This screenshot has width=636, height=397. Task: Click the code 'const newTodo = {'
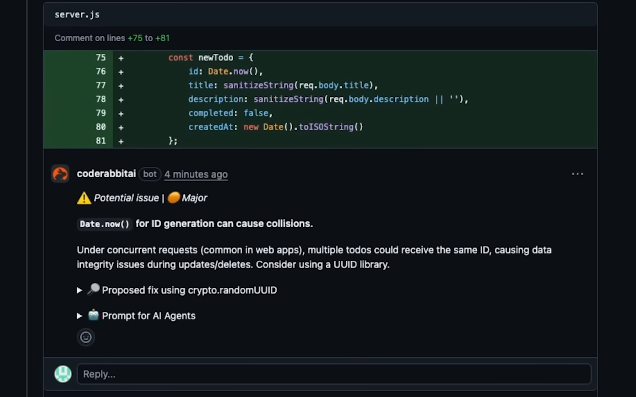pyautogui.click(x=211, y=58)
